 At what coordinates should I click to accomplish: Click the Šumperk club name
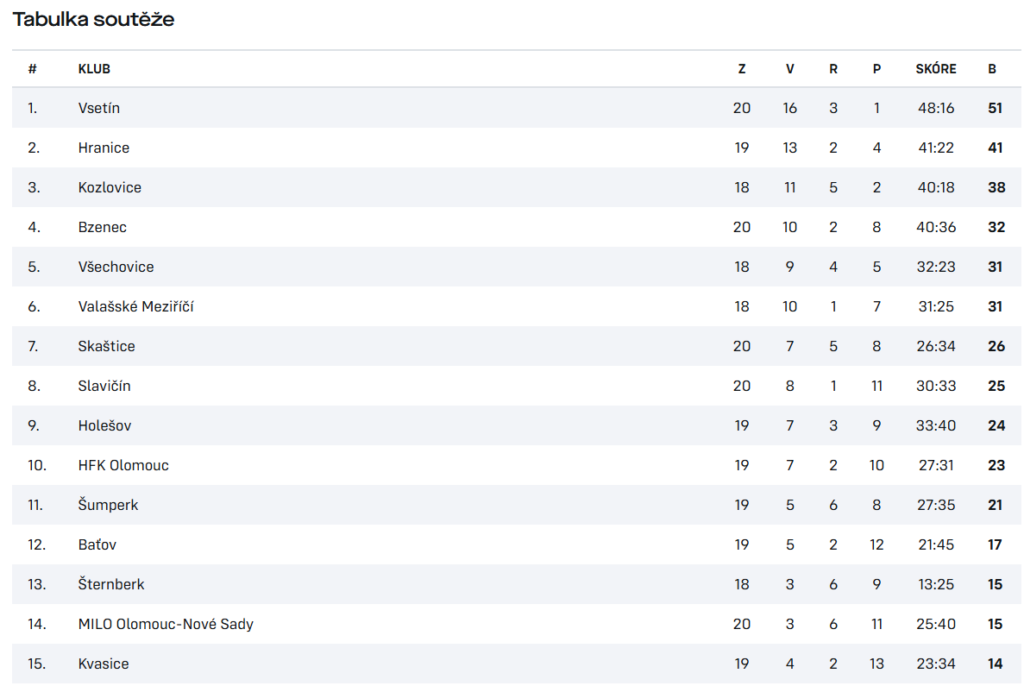pos(108,505)
